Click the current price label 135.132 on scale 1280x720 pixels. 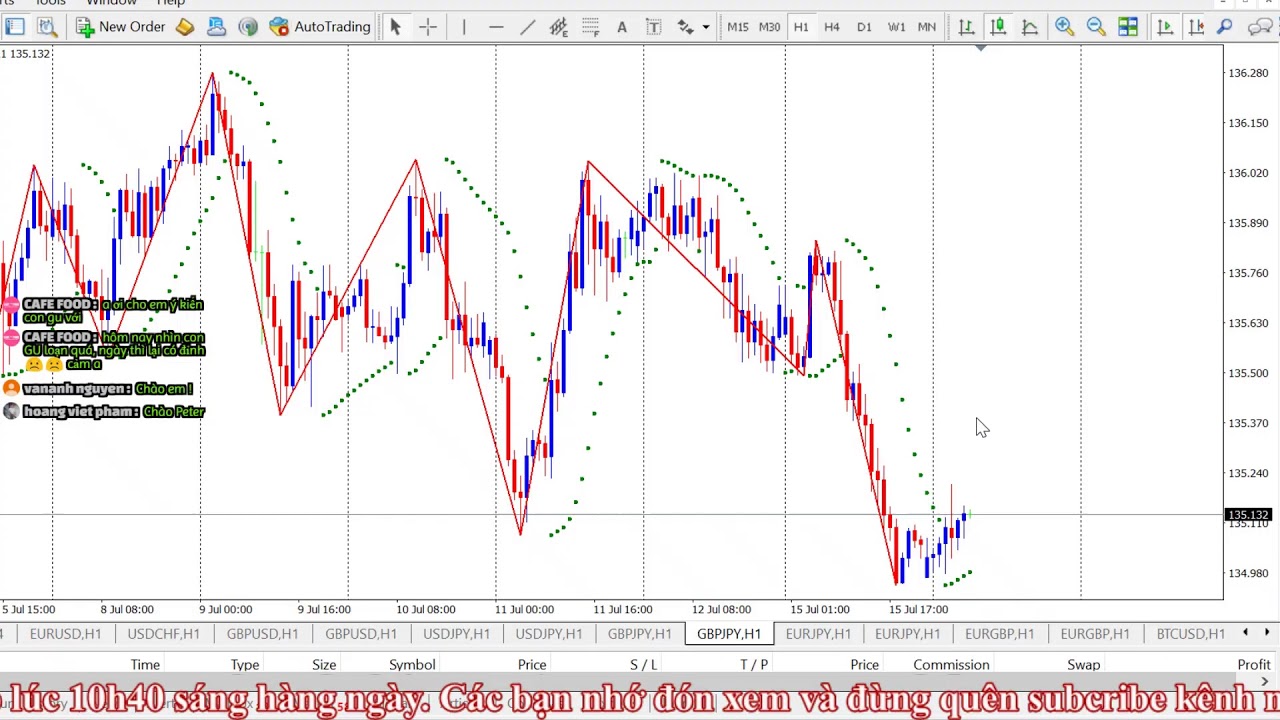[1247, 515]
